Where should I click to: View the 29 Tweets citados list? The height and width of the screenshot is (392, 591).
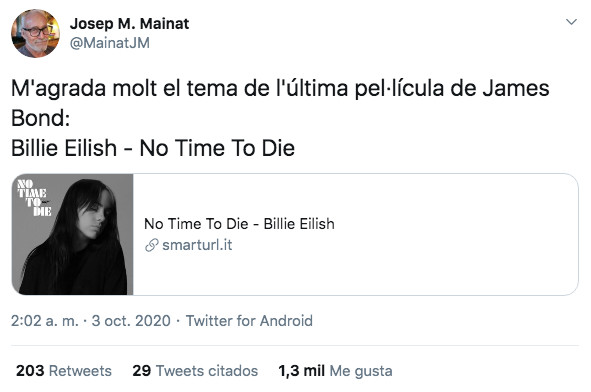195,371
